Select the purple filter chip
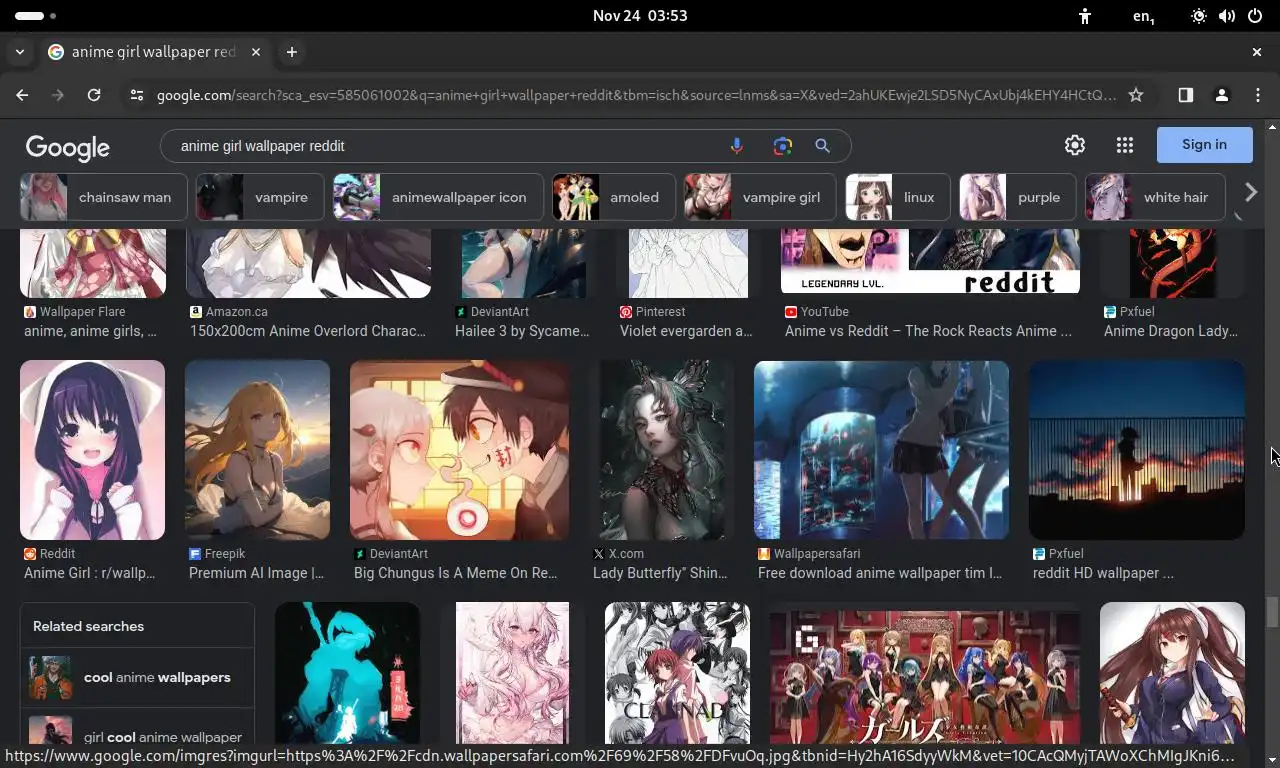 click(x=1018, y=197)
